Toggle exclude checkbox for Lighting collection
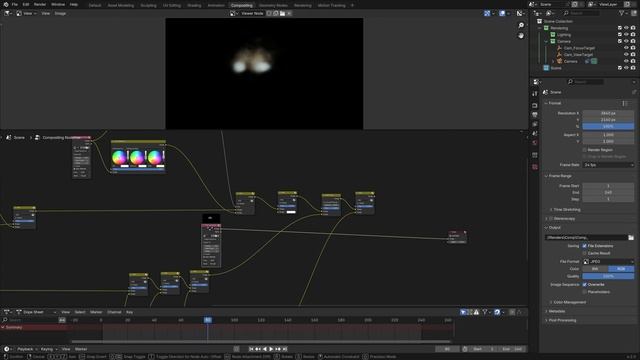Viewport: 640px width, 360px height. [620, 35]
